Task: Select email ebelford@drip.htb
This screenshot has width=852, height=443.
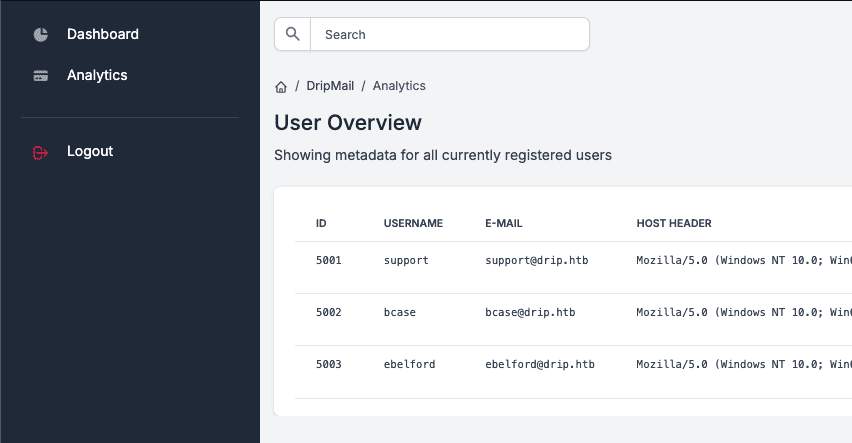Action: pos(540,365)
